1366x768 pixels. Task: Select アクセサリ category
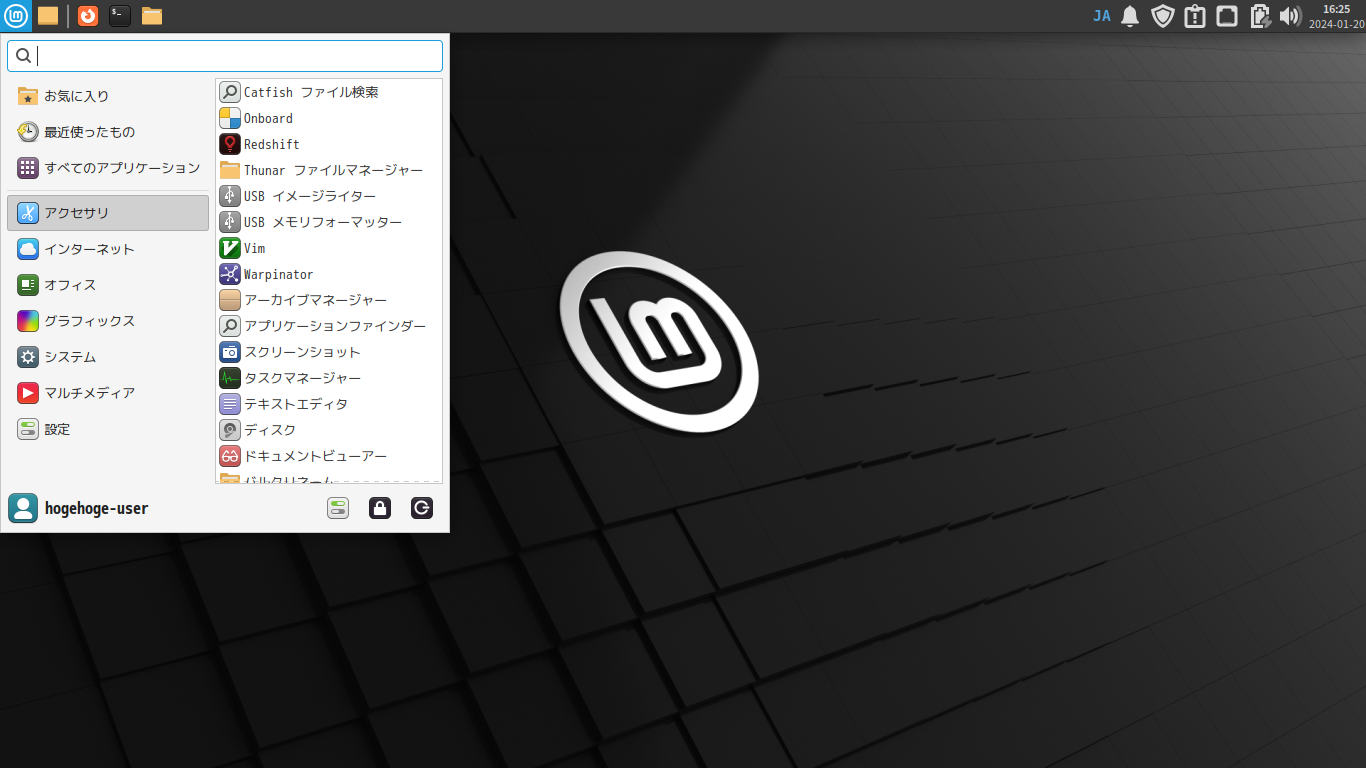tap(108, 213)
